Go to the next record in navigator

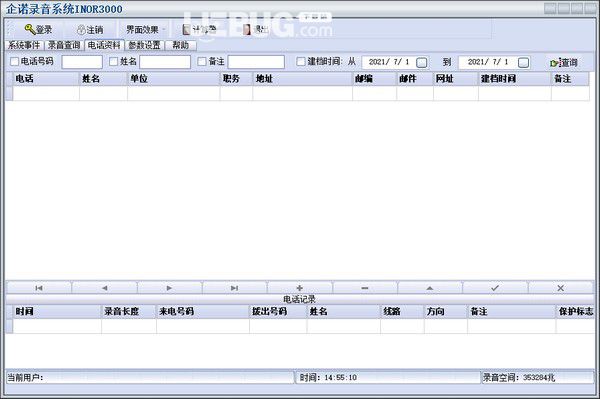[169, 288]
